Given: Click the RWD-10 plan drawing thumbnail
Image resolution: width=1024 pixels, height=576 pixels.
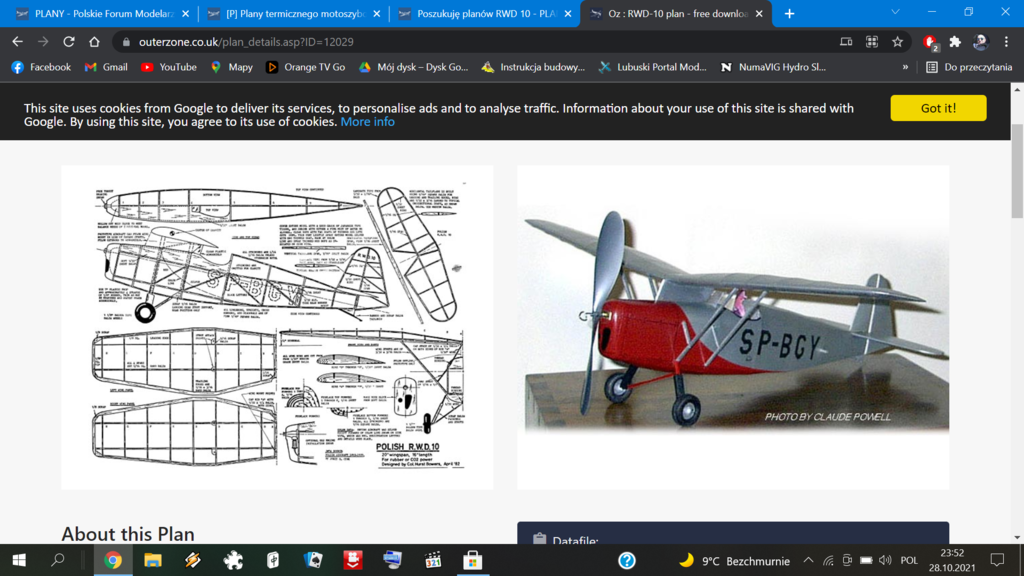Looking at the screenshot, I should coord(277,327).
